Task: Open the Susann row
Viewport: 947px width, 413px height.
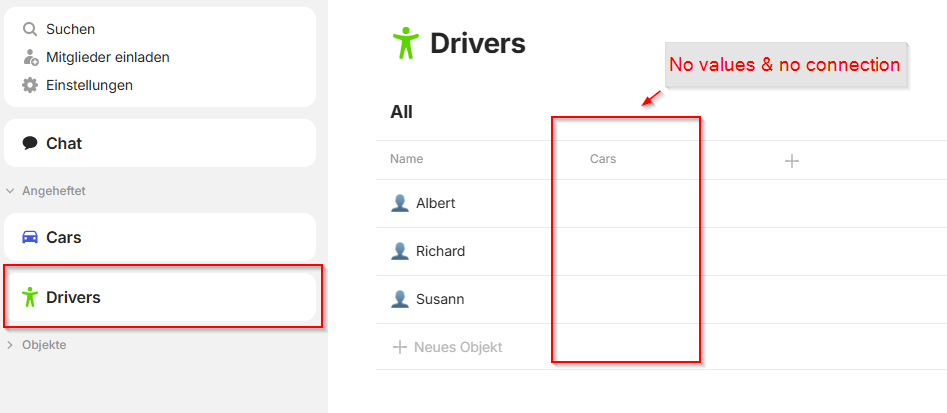Action: click(661, 299)
